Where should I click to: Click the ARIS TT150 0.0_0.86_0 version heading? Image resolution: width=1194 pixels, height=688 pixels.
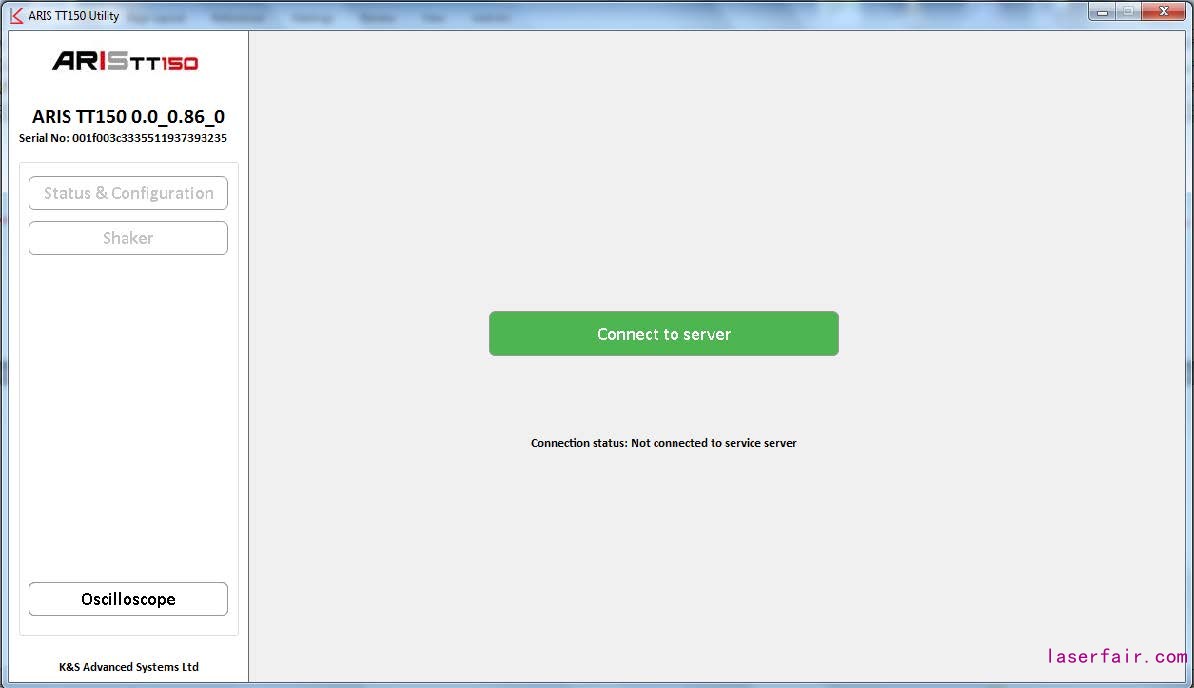click(x=128, y=116)
